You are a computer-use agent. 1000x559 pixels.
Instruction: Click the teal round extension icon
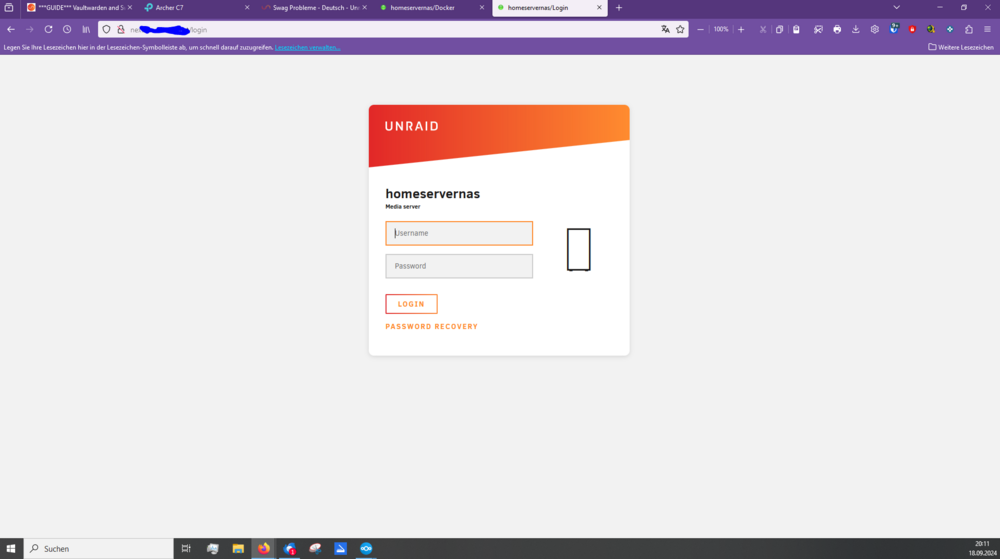tap(950, 29)
